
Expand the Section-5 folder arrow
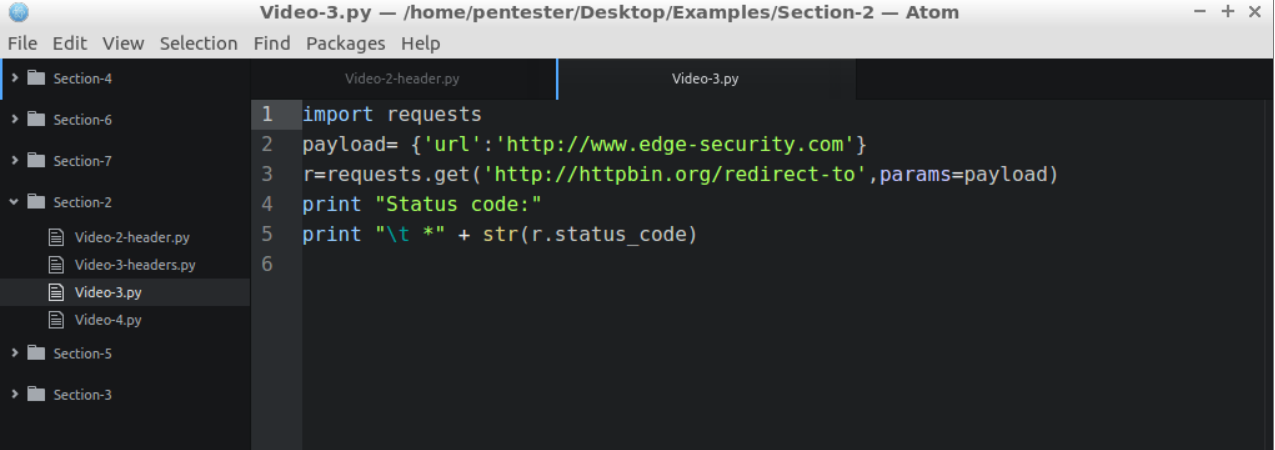pos(14,353)
